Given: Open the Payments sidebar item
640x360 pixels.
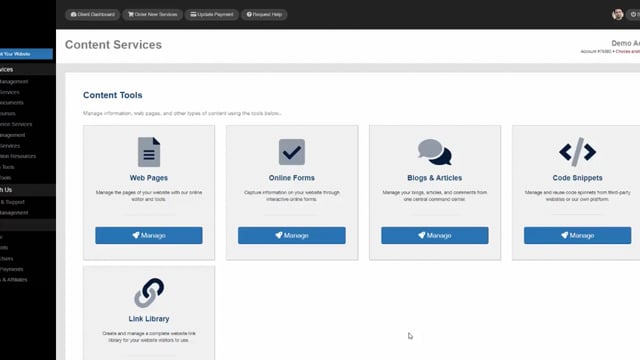Looking at the screenshot, I should [x=11, y=269].
